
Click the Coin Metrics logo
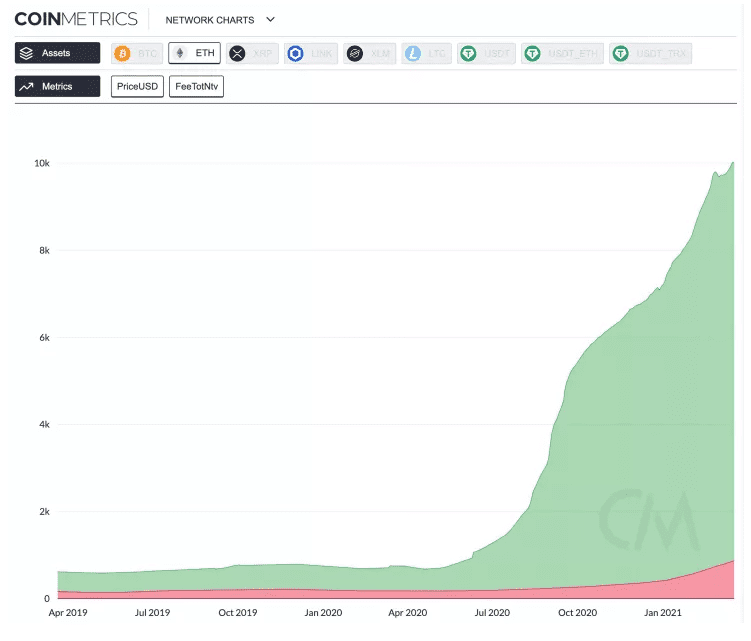point(76,19)
